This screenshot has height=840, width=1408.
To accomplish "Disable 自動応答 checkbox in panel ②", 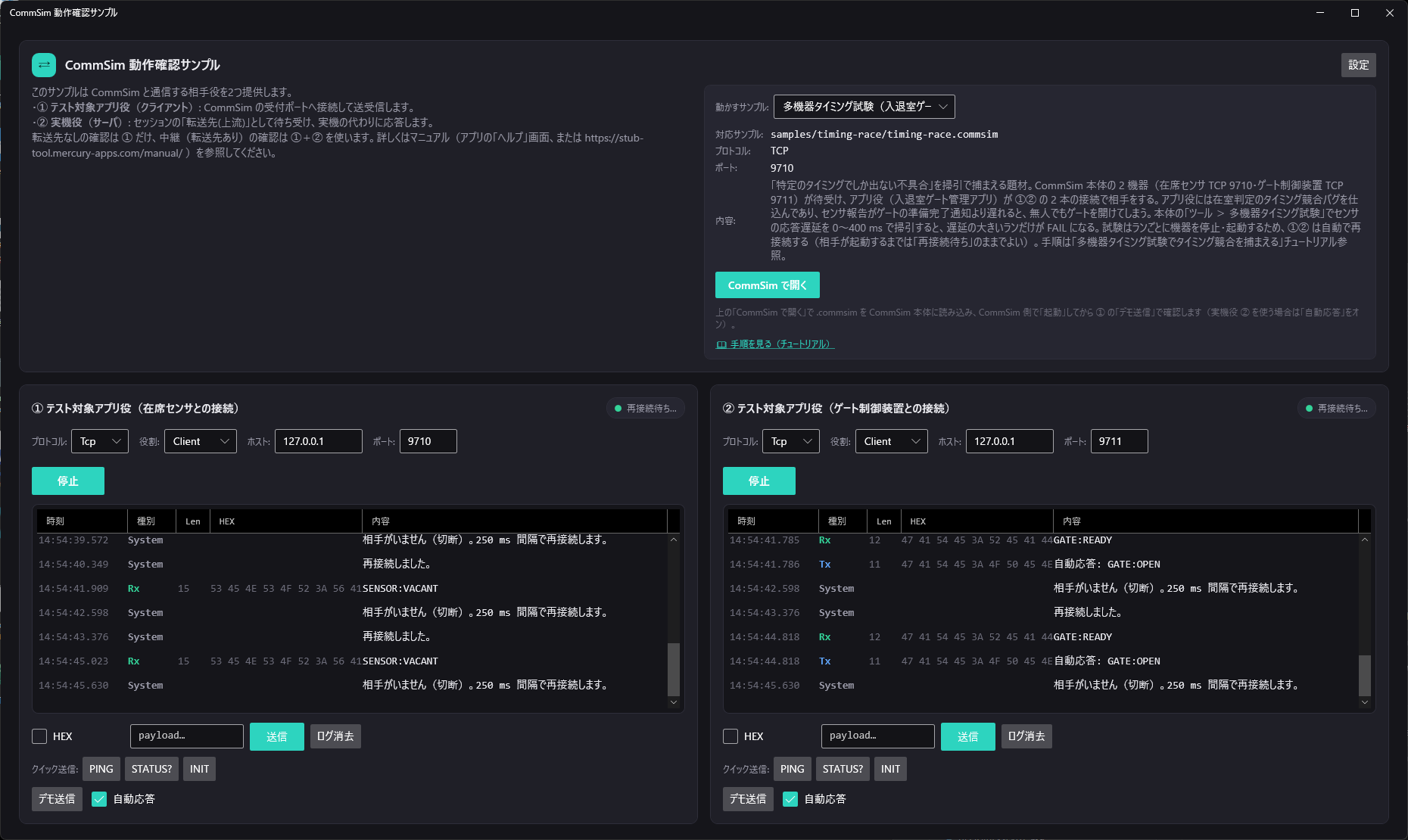I will point(790,799).
